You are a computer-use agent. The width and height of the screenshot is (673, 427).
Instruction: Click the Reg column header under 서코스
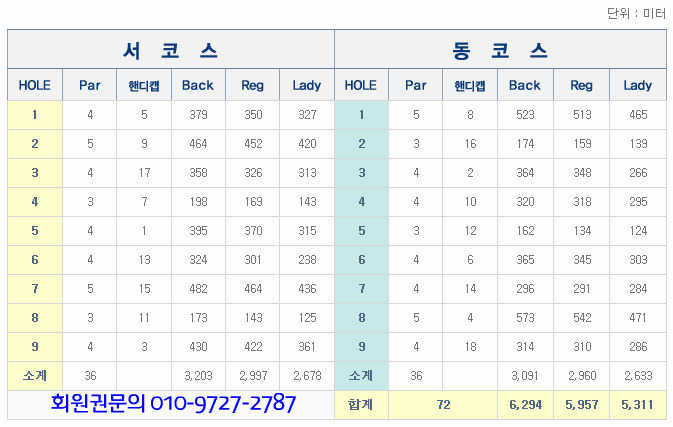click(x=252, y=85)
